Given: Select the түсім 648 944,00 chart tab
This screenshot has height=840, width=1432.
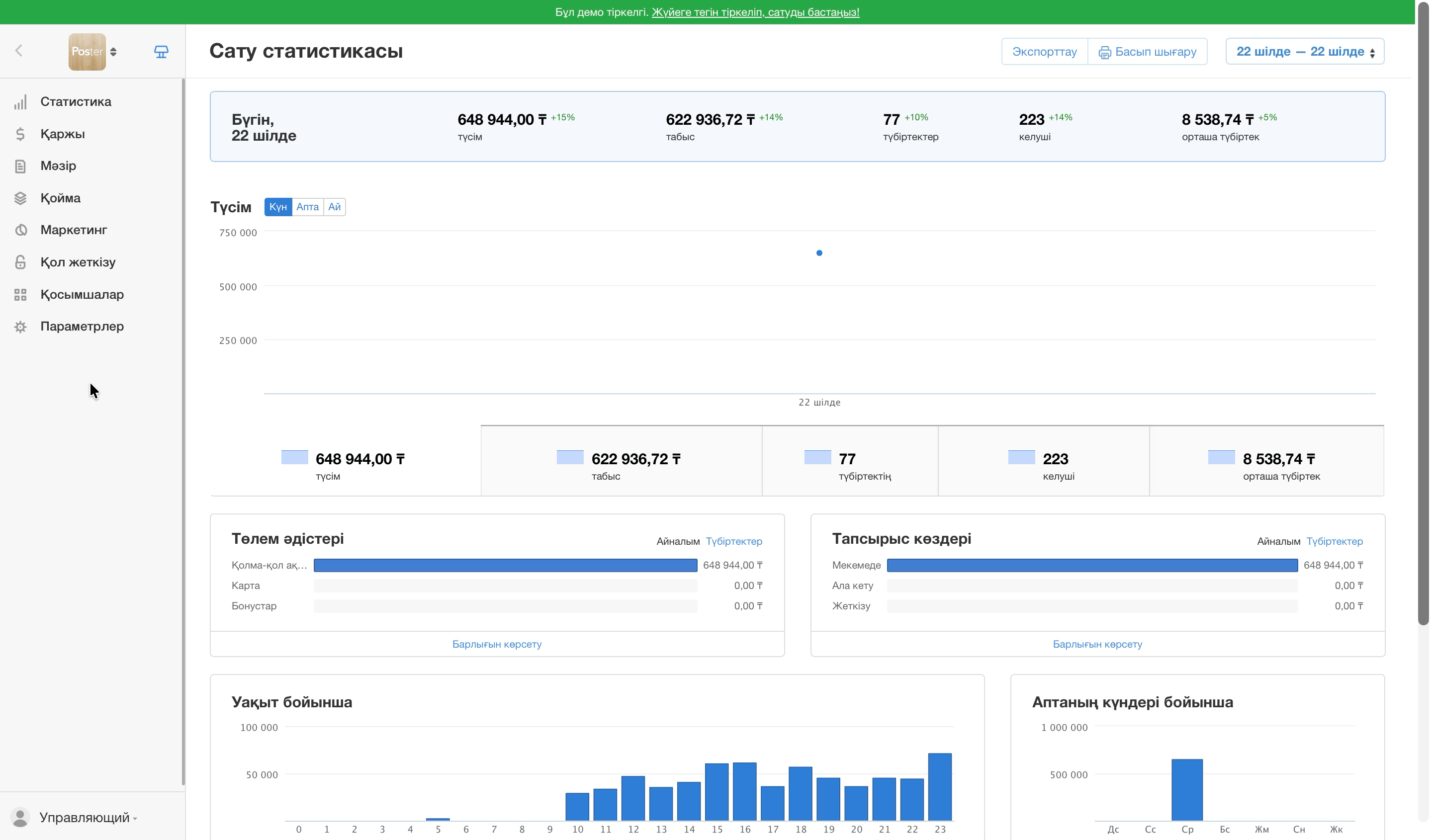Looking at the screenshot, I should 346,461.
